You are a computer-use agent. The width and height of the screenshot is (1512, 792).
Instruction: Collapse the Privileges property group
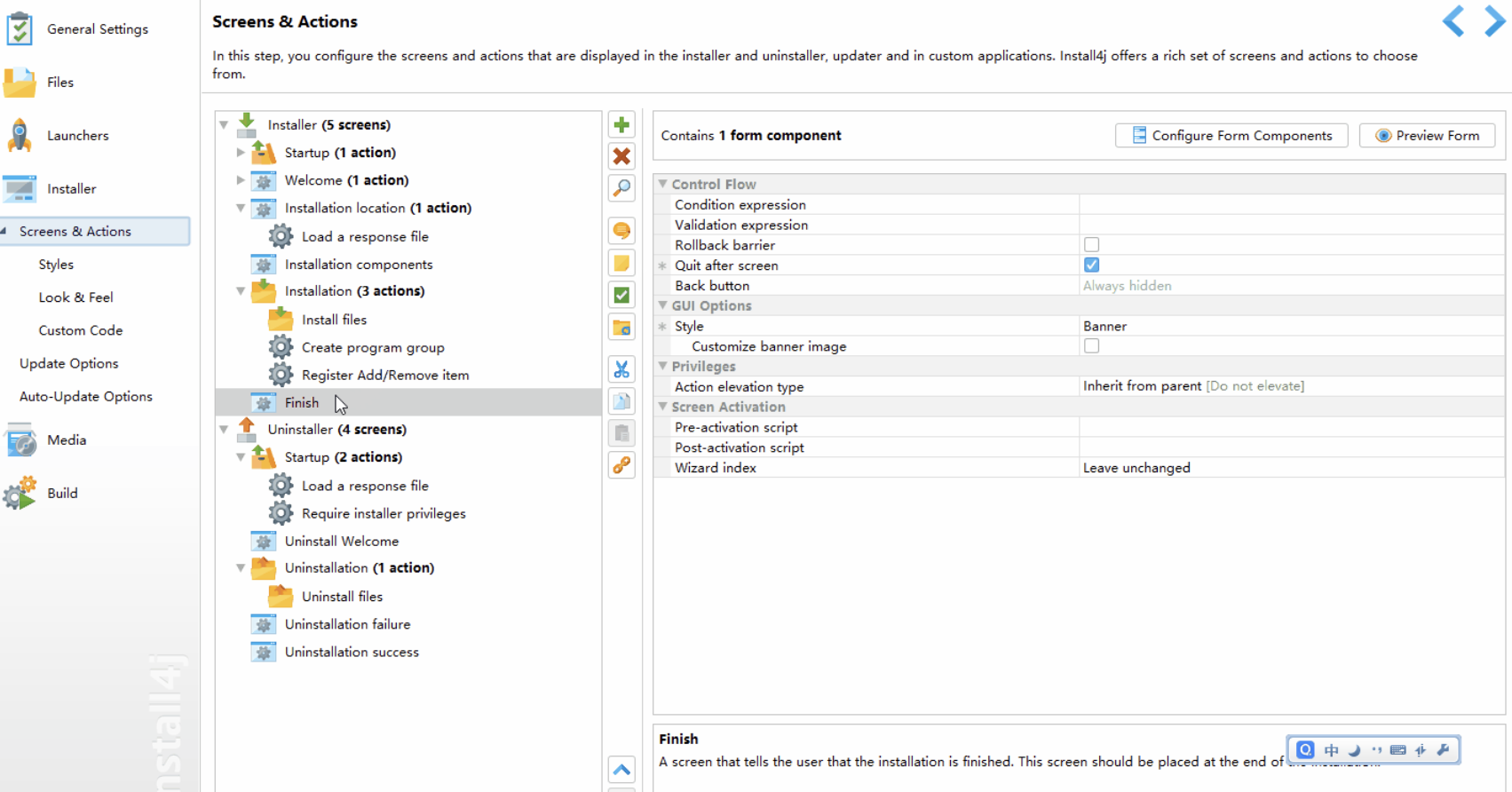click(x=662, y=366)
